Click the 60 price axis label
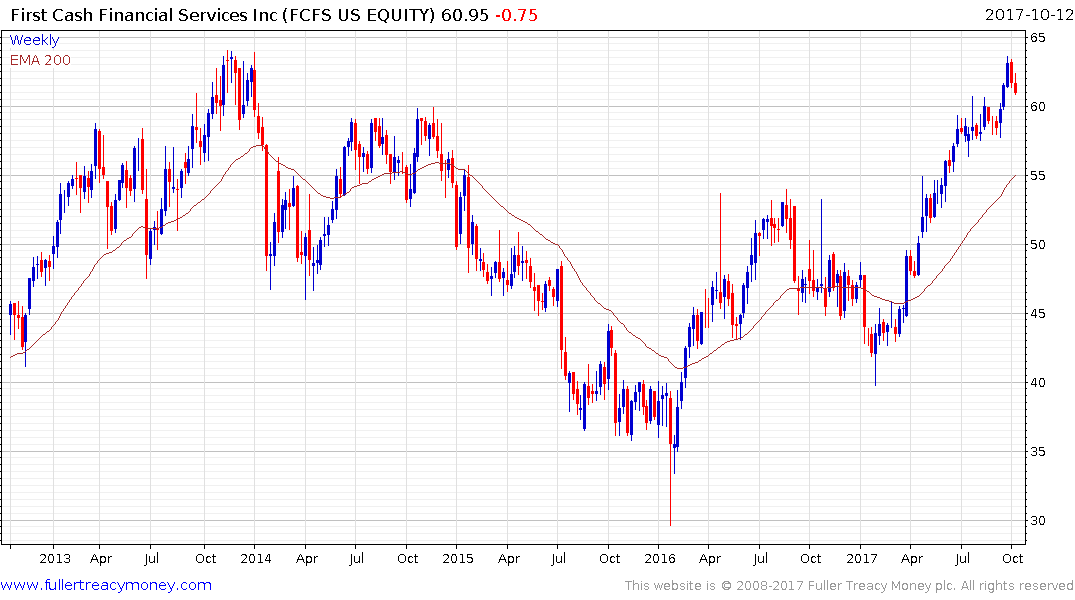Image resolution: width=1075 pixels, height=600 pixels. (1038, 106)
